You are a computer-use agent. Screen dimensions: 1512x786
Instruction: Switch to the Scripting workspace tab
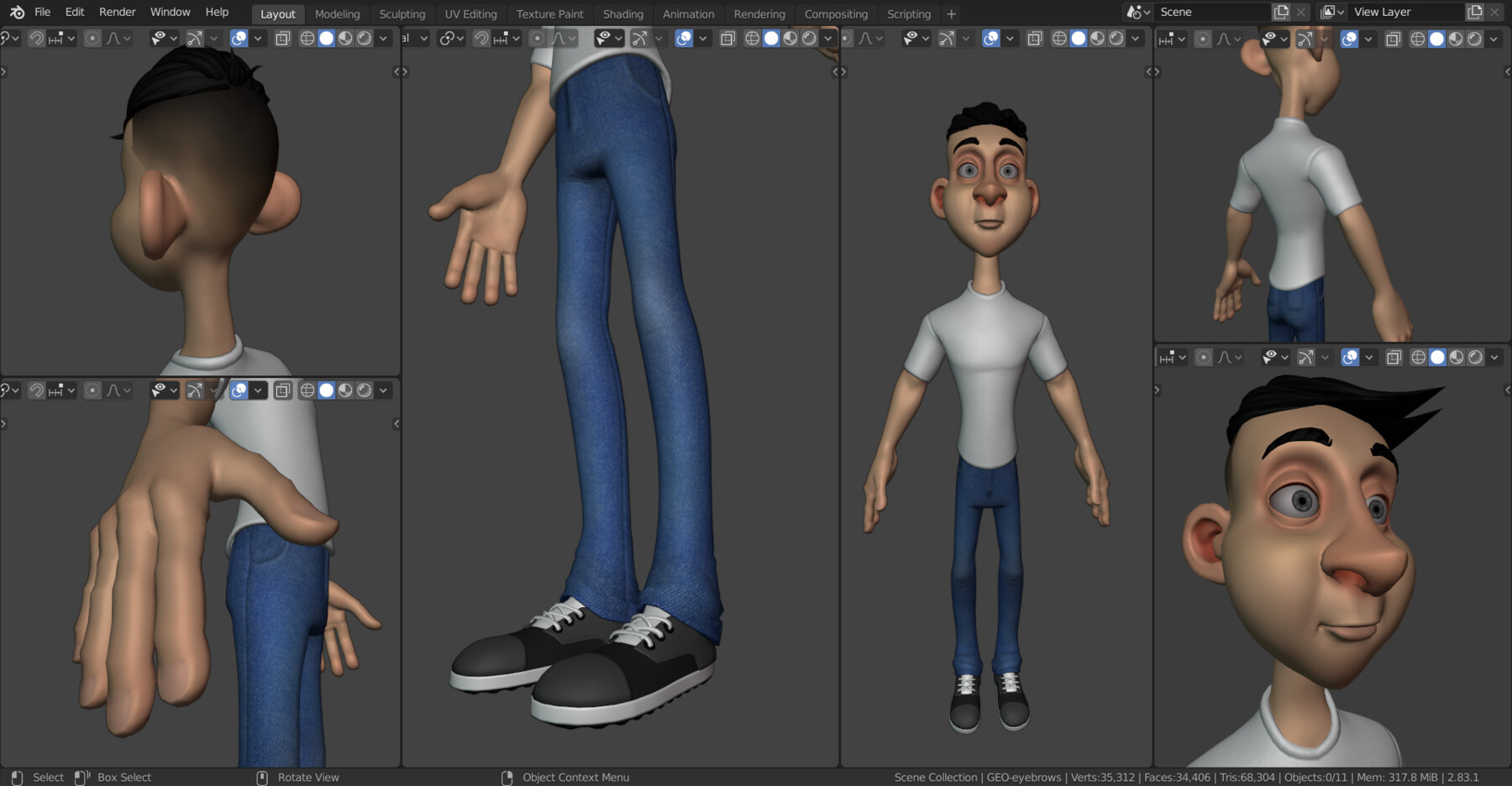(x=909, y=14)
